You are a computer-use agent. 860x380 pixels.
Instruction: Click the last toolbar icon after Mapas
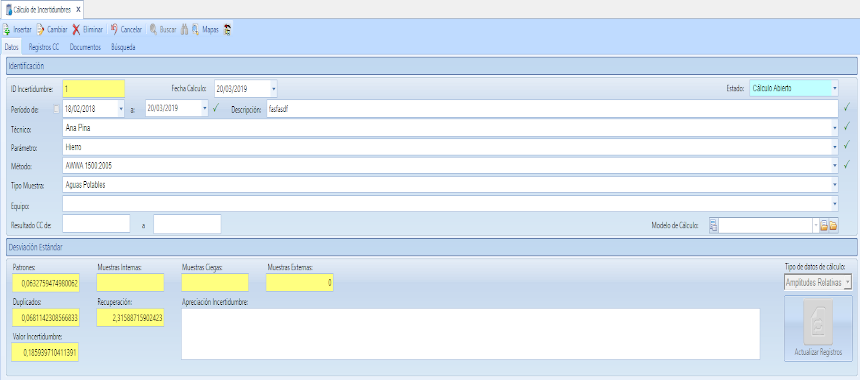point(227,30)
